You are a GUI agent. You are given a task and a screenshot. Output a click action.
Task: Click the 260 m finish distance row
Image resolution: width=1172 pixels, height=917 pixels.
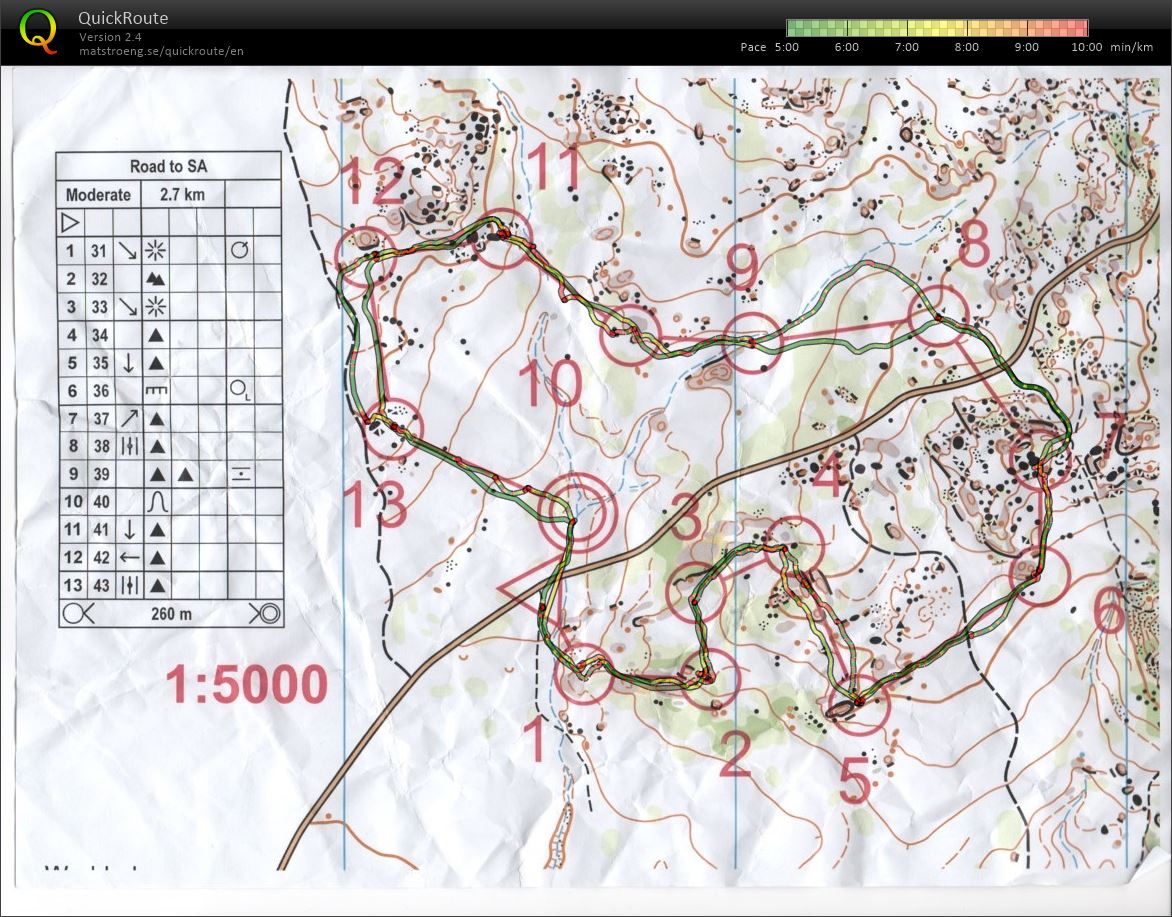pyautogui.click(x=170, y=613)
